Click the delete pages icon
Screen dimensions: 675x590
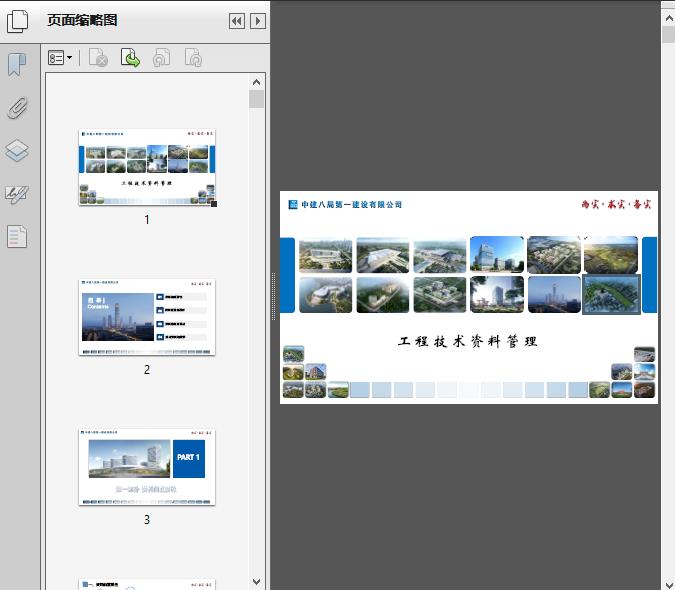pos(98,59)
